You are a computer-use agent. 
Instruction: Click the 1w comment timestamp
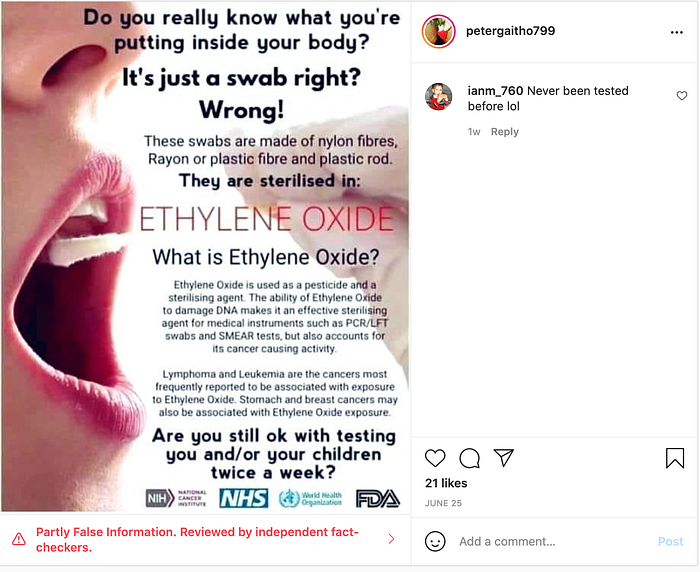(x=474, y=132)
